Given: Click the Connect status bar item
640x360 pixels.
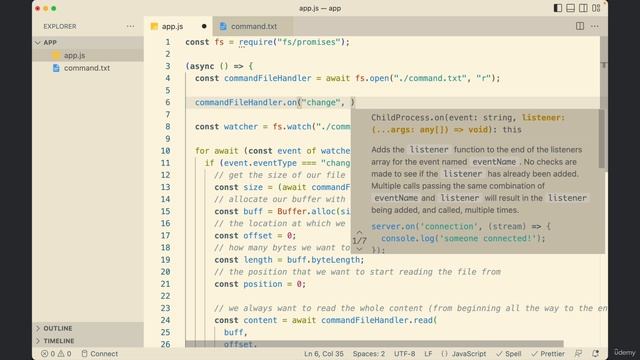Looking at the screenshot, I should click(x=100, y=353).
